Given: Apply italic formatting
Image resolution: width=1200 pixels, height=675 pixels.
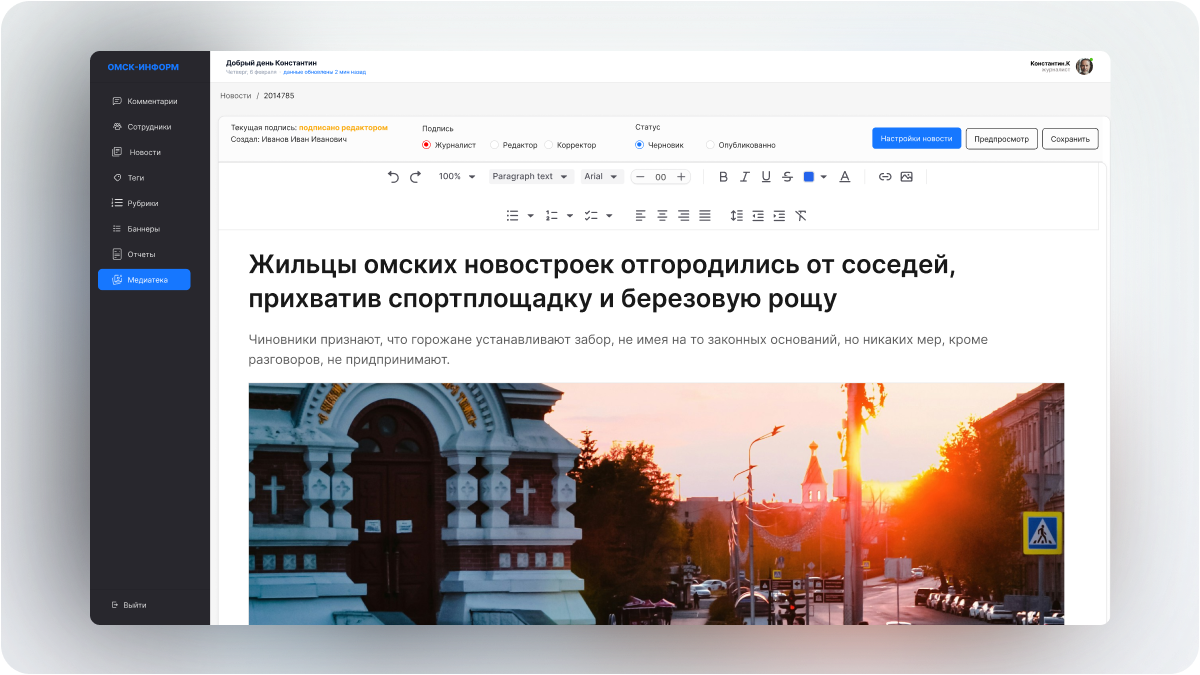Looking at the screenshot, I should (745, 176).
